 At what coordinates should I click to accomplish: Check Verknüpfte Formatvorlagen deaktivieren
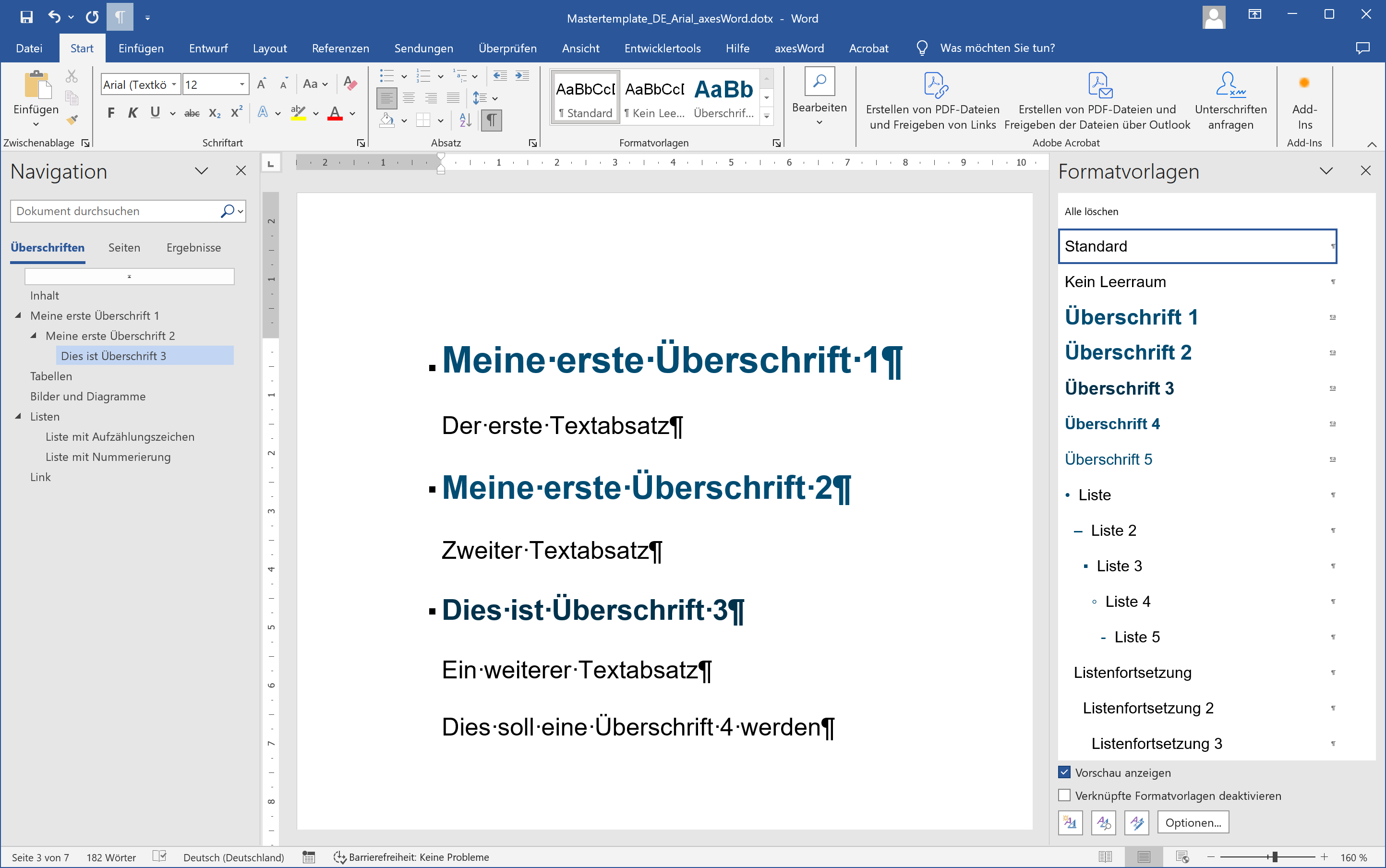(x=1064, y=795)
